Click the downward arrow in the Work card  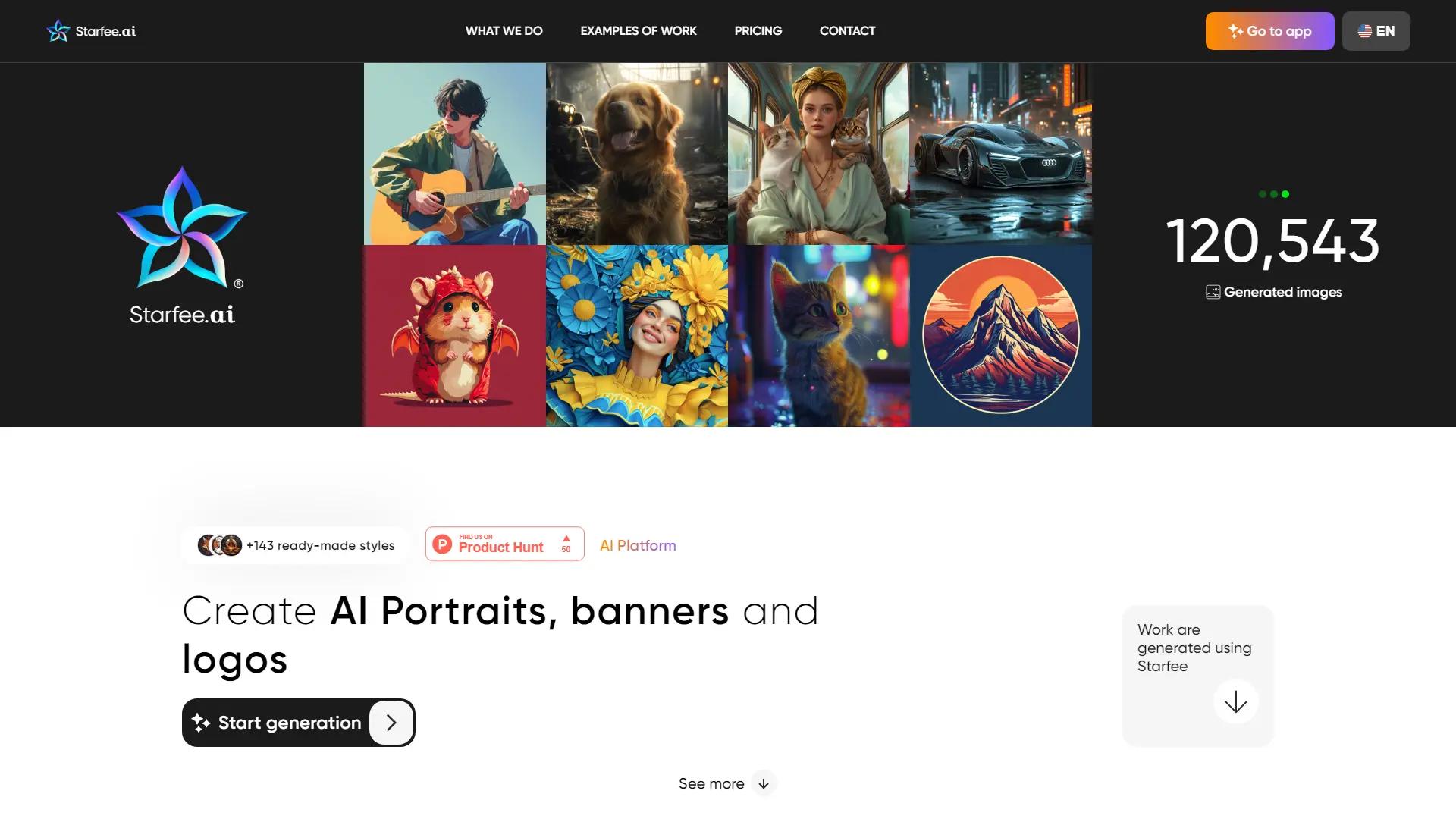click(x=1236, y=702)
